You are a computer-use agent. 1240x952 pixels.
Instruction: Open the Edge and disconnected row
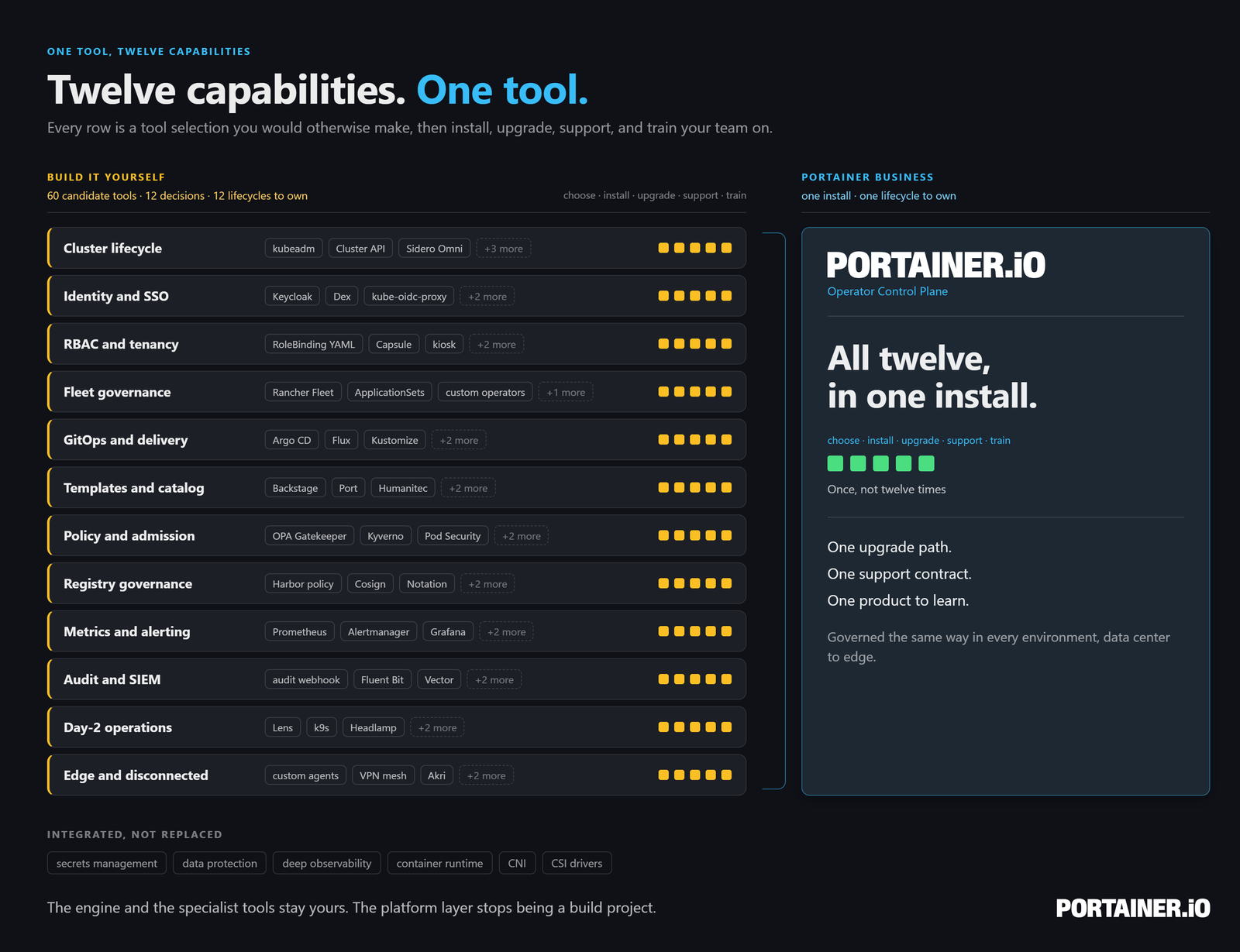click(397, 775)
